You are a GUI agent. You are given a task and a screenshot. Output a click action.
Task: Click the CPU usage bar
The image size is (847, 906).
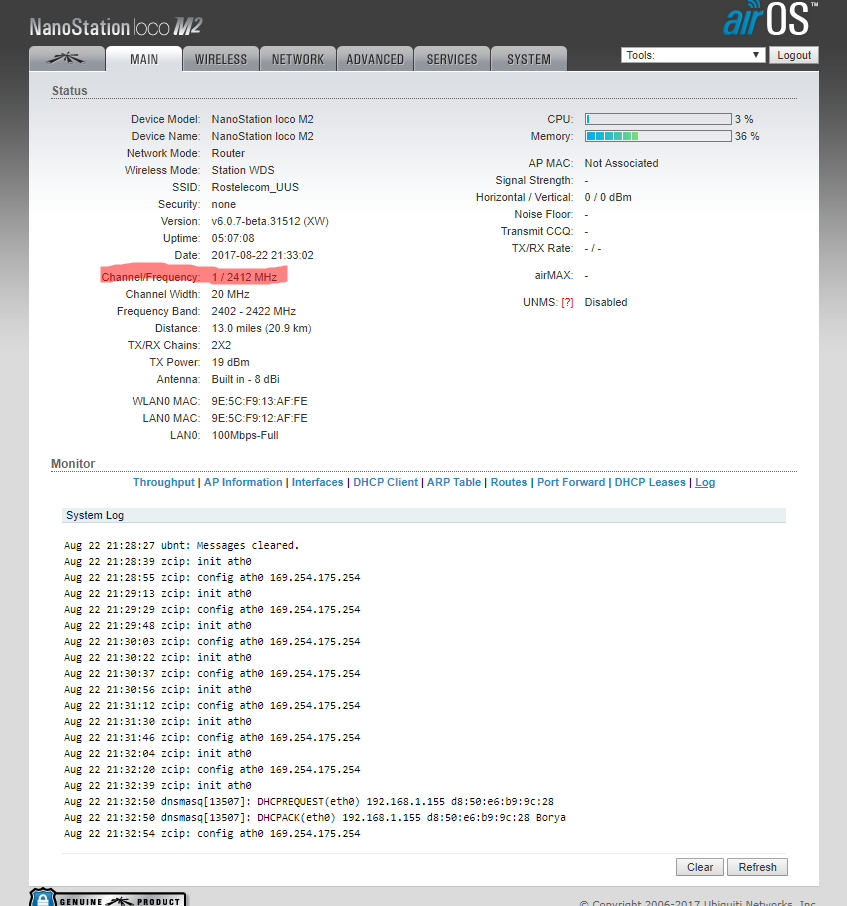click(x=658, y=119)
